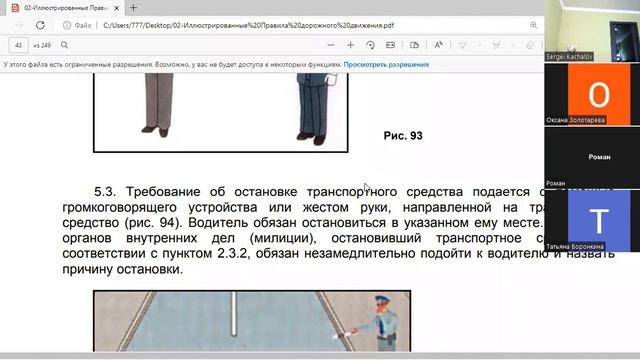
Task: Click the words "причину остановки."
Action: (x=123, y=269)
